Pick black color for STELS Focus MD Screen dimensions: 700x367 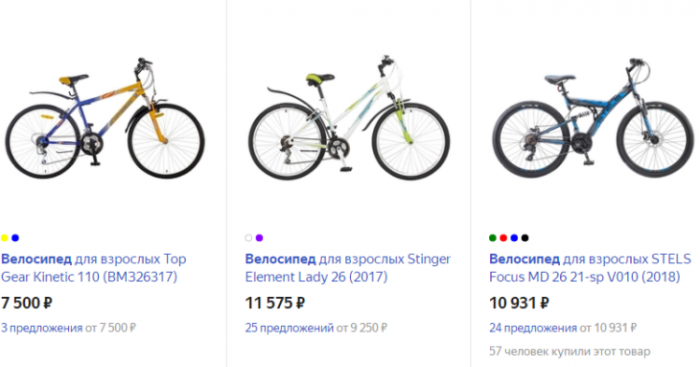[x=525, y=238]
